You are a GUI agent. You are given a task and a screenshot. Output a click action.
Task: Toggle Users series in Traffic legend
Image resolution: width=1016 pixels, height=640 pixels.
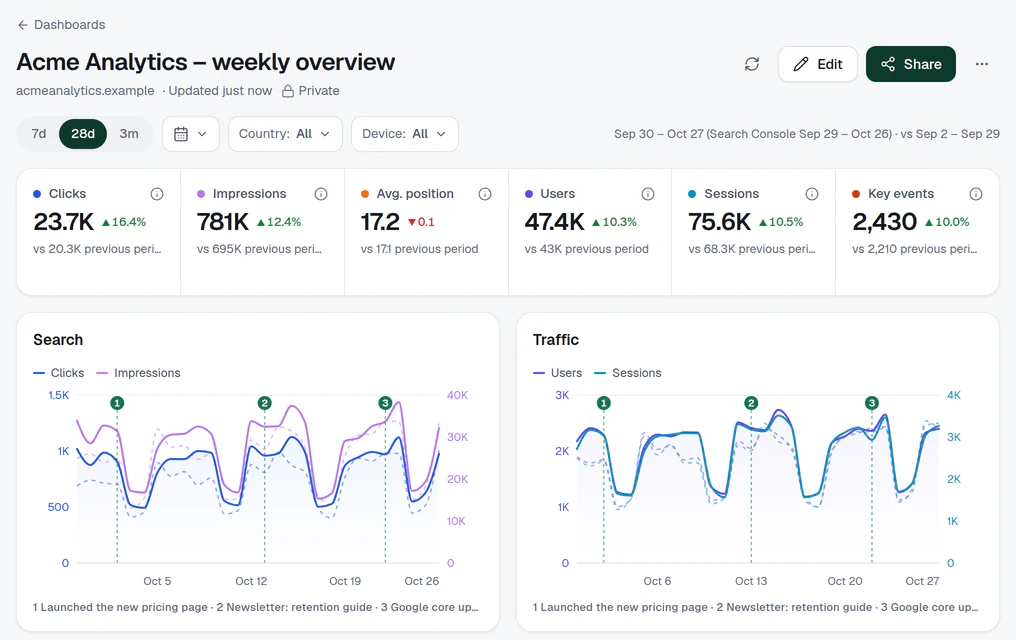pyautogui.click(x=557, y=373)
